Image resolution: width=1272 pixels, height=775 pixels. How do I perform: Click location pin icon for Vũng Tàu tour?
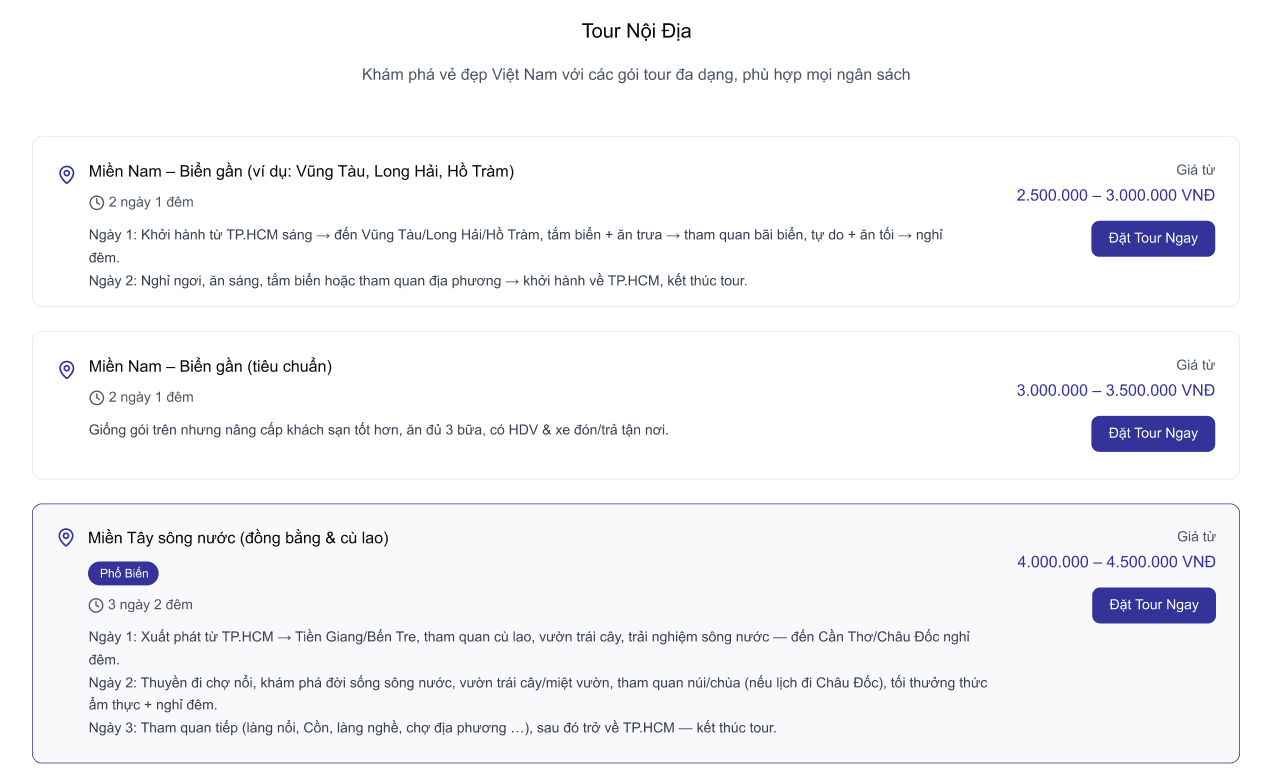(x=67, y=175)
